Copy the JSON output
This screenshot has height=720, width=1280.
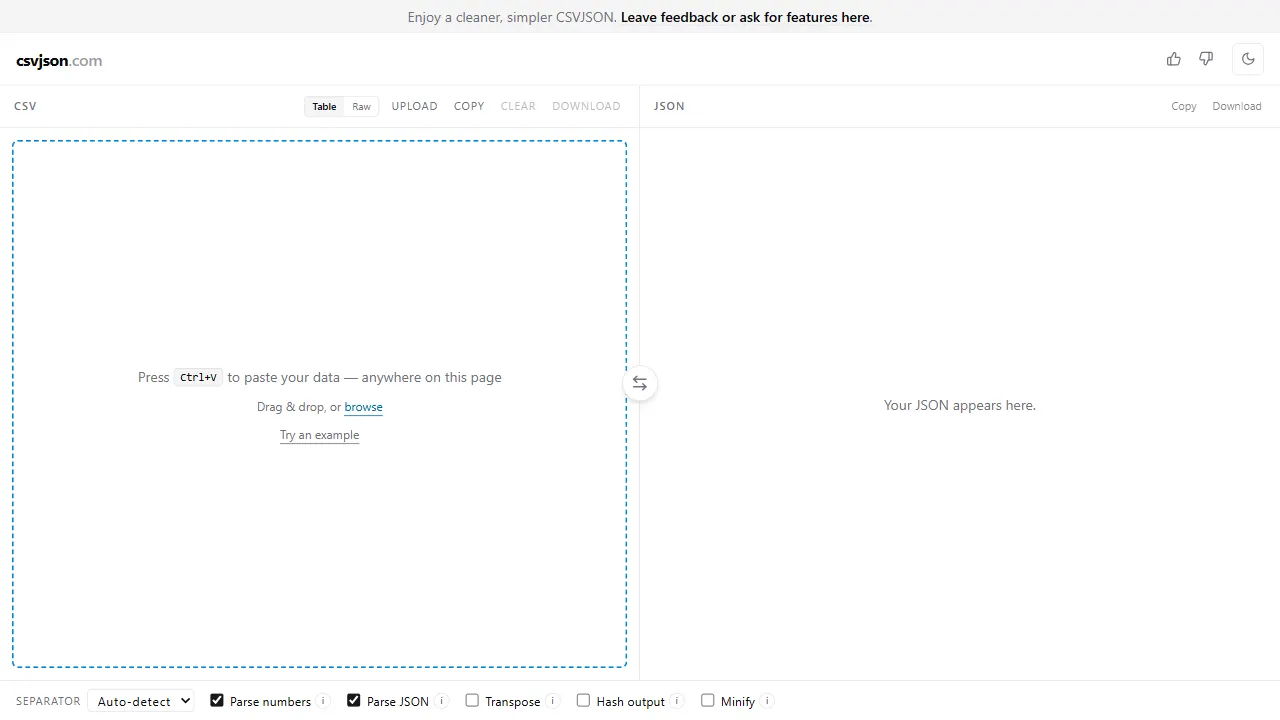pos(1184,106)
